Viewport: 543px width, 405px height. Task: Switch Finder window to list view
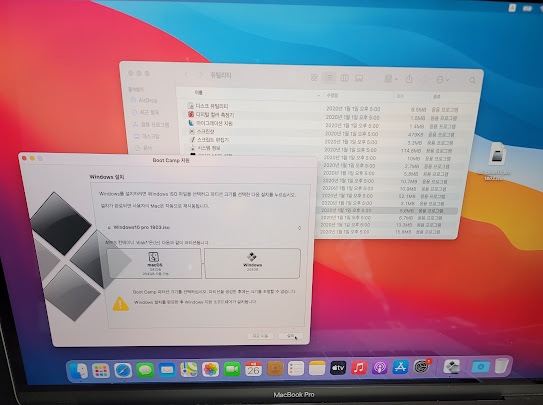(x=329, y=78)
